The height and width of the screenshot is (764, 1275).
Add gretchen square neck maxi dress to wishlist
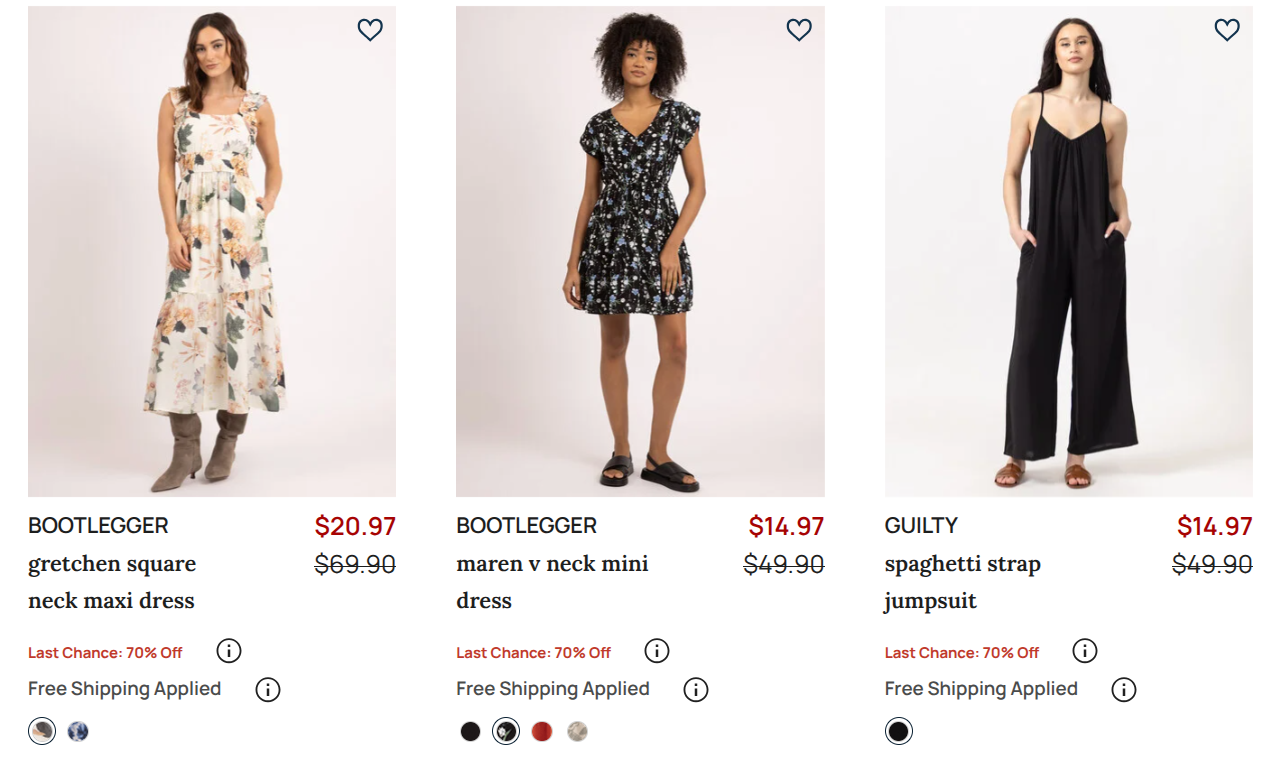[370, 30]
